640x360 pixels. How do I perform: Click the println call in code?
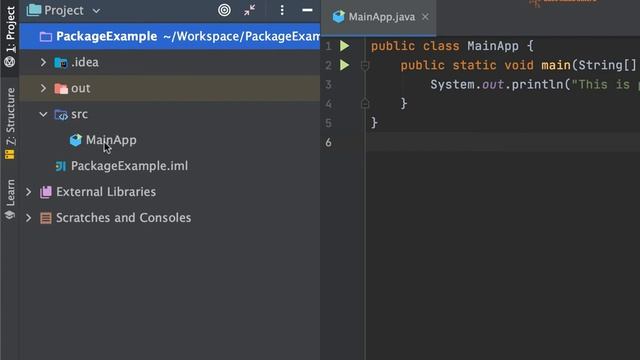coord(537,84)
